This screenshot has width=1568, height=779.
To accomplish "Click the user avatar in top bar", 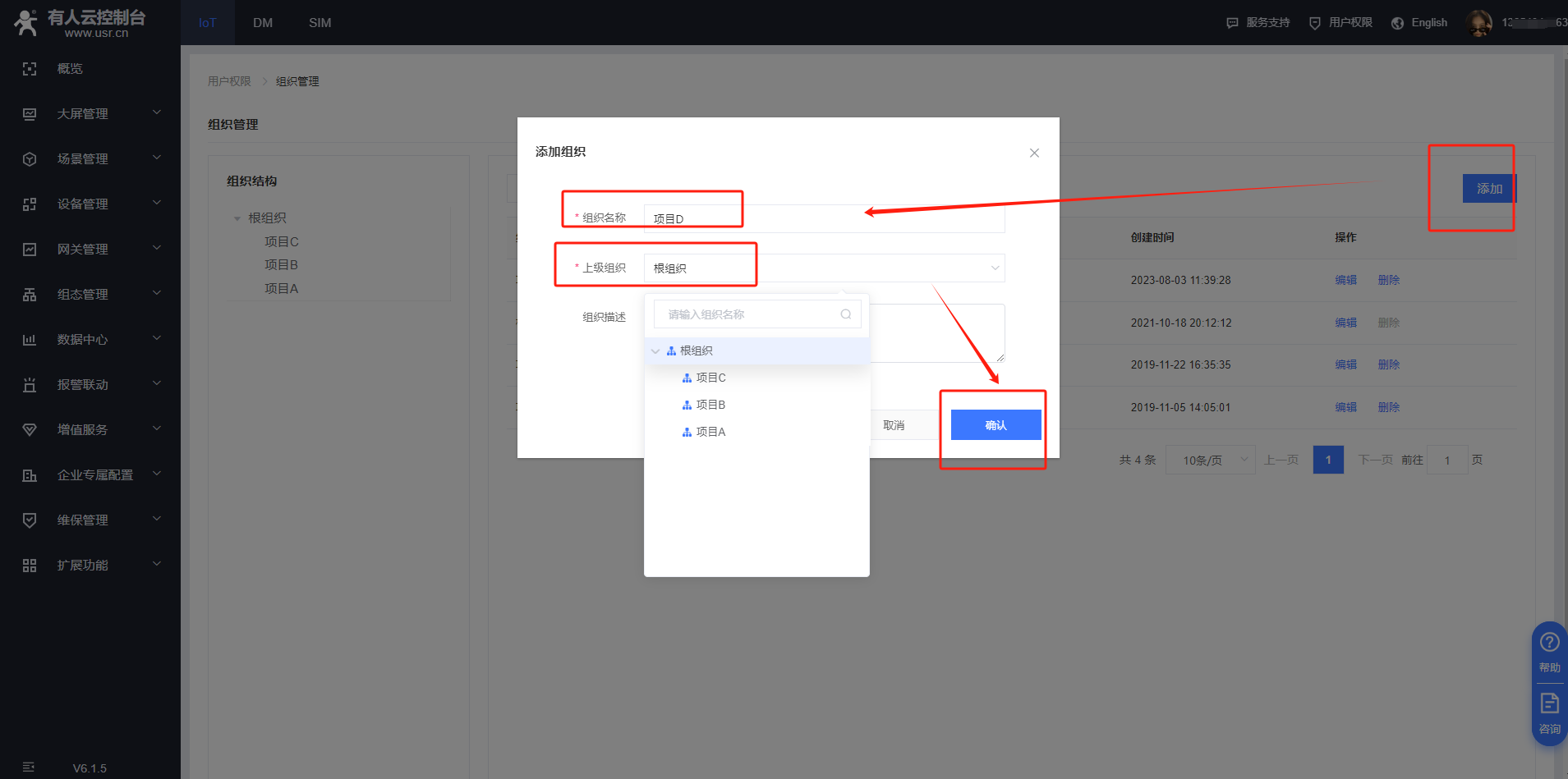I will [x=1479, y=23].
